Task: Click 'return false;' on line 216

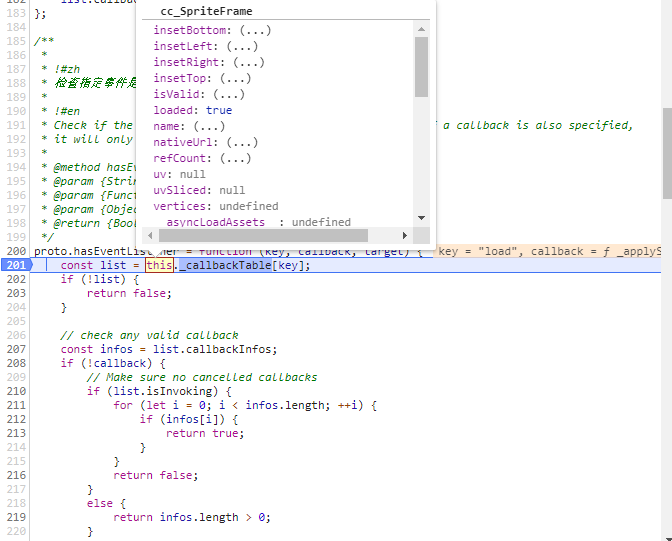Action: (x=156, y=475)
